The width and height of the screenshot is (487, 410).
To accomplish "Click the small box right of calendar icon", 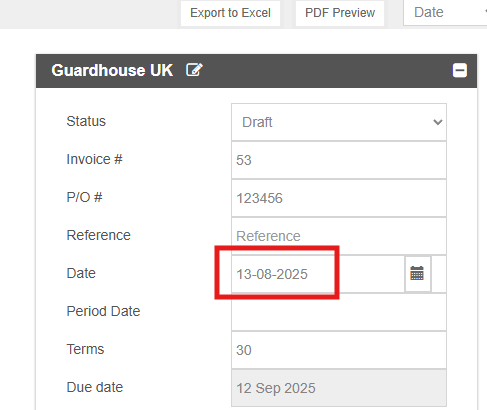I will pyautogui.click(x=439, y=274).
